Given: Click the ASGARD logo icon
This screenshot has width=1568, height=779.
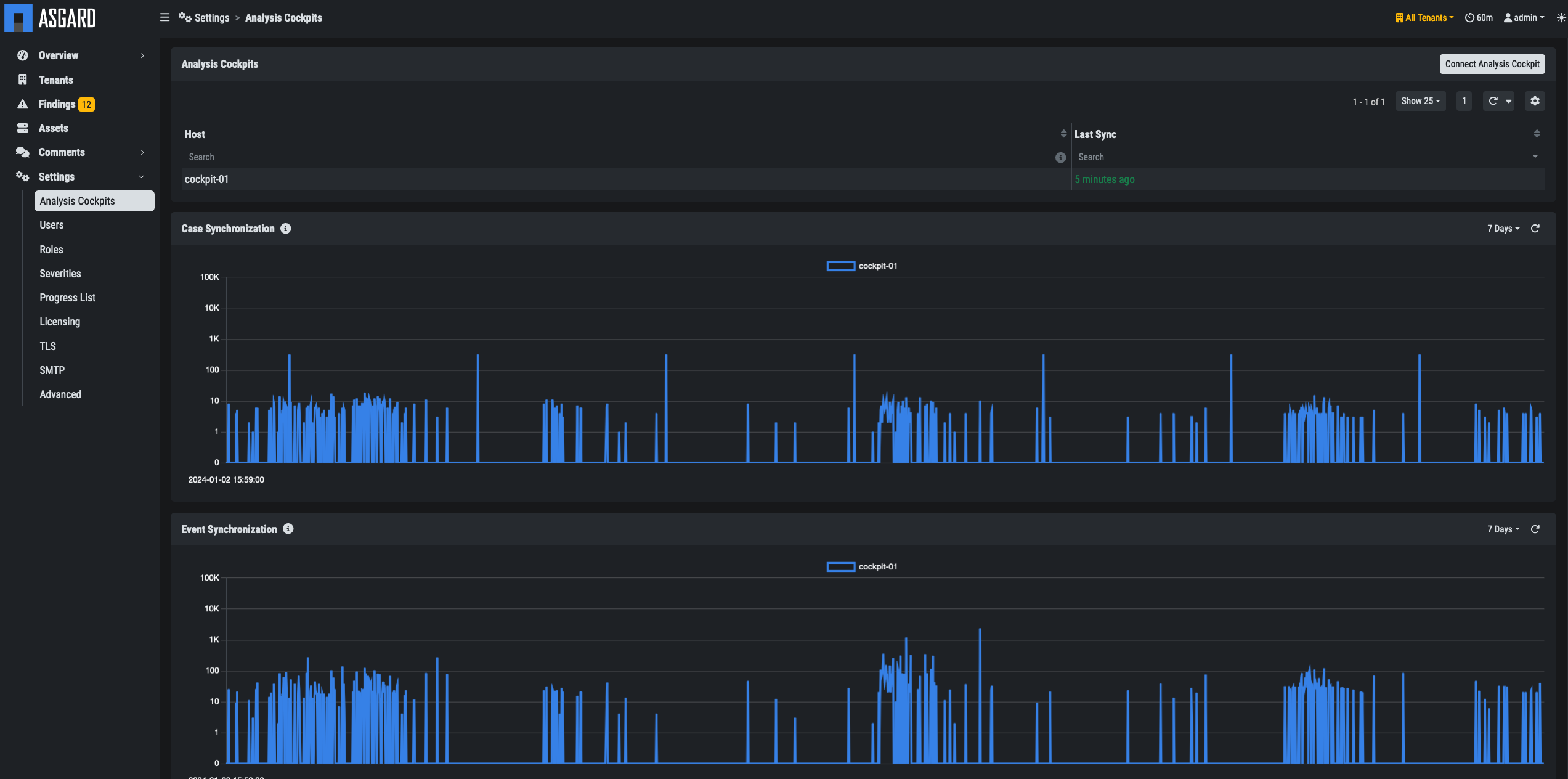Looking at the screenshot, I should pos(18,18).
